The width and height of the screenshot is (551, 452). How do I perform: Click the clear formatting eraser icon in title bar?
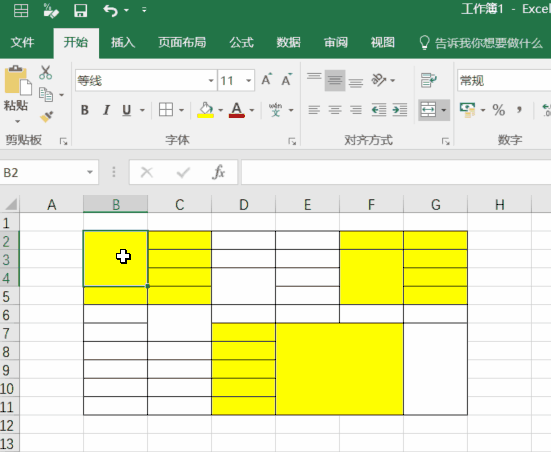point(51,10)
